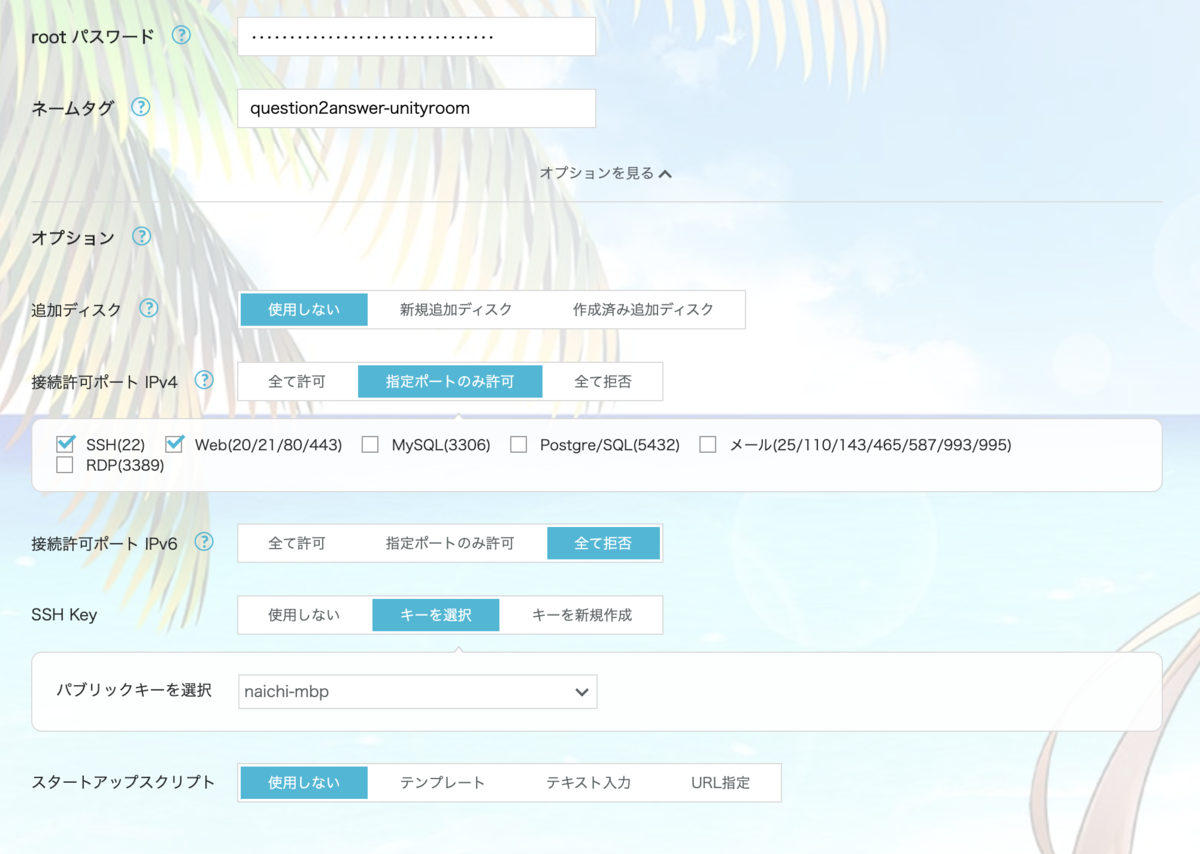Screen dimensions: 1200x854
Task: Select 全て許可 for IPv4 ports
Action: 298,380
